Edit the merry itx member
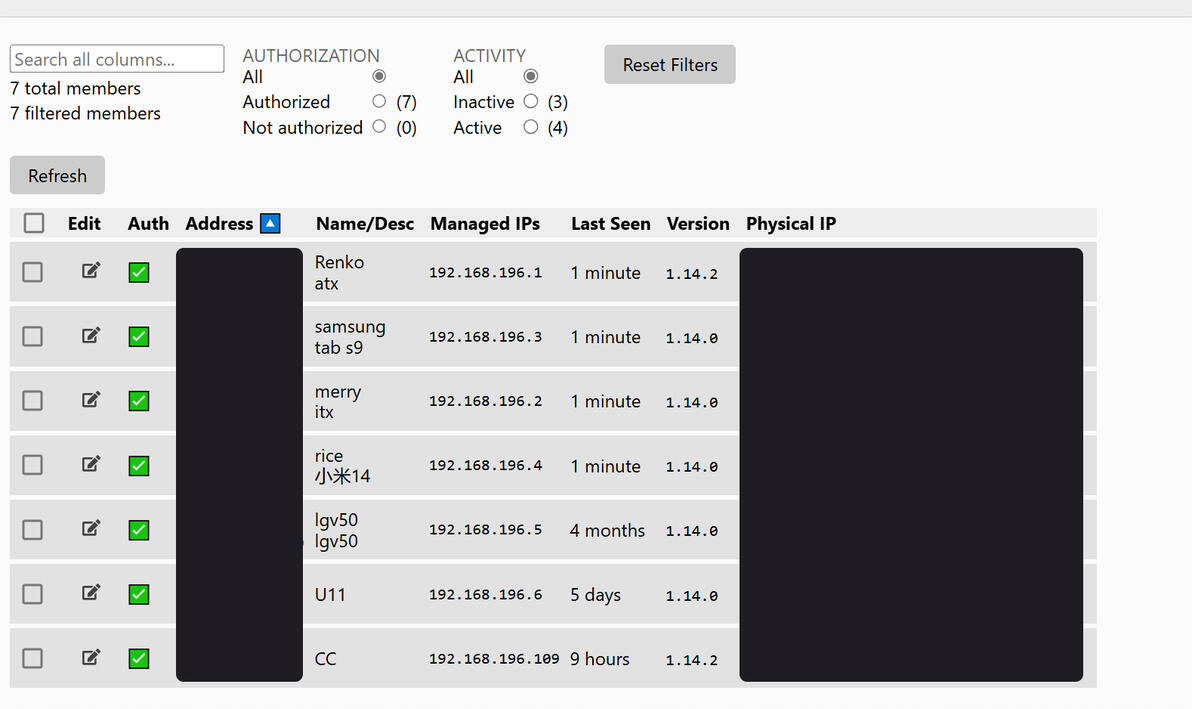1192x709 pixels. click(x=91, y=400)
